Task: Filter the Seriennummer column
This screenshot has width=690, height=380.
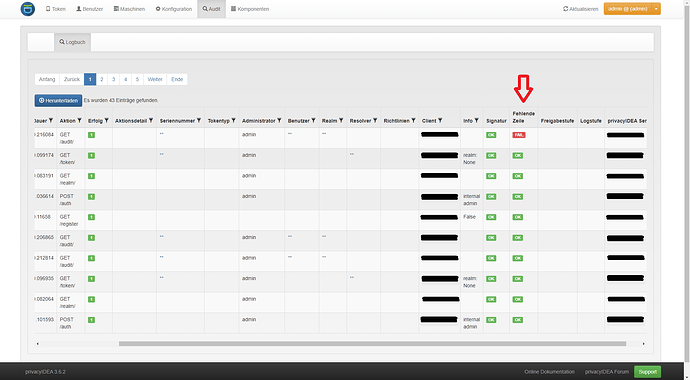Action: click(199, 121)
